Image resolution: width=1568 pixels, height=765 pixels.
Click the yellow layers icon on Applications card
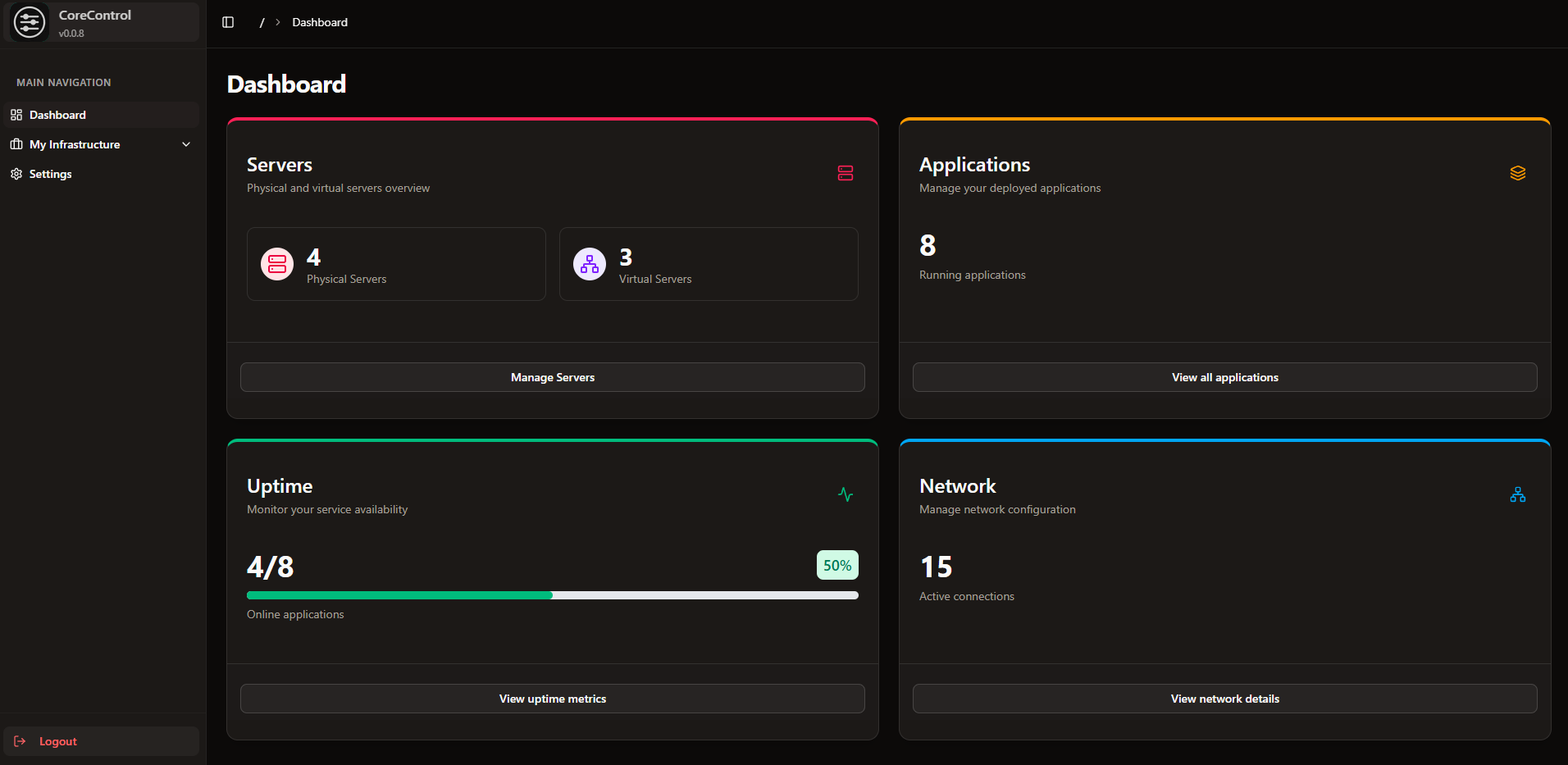click(x=1517, y=173)
